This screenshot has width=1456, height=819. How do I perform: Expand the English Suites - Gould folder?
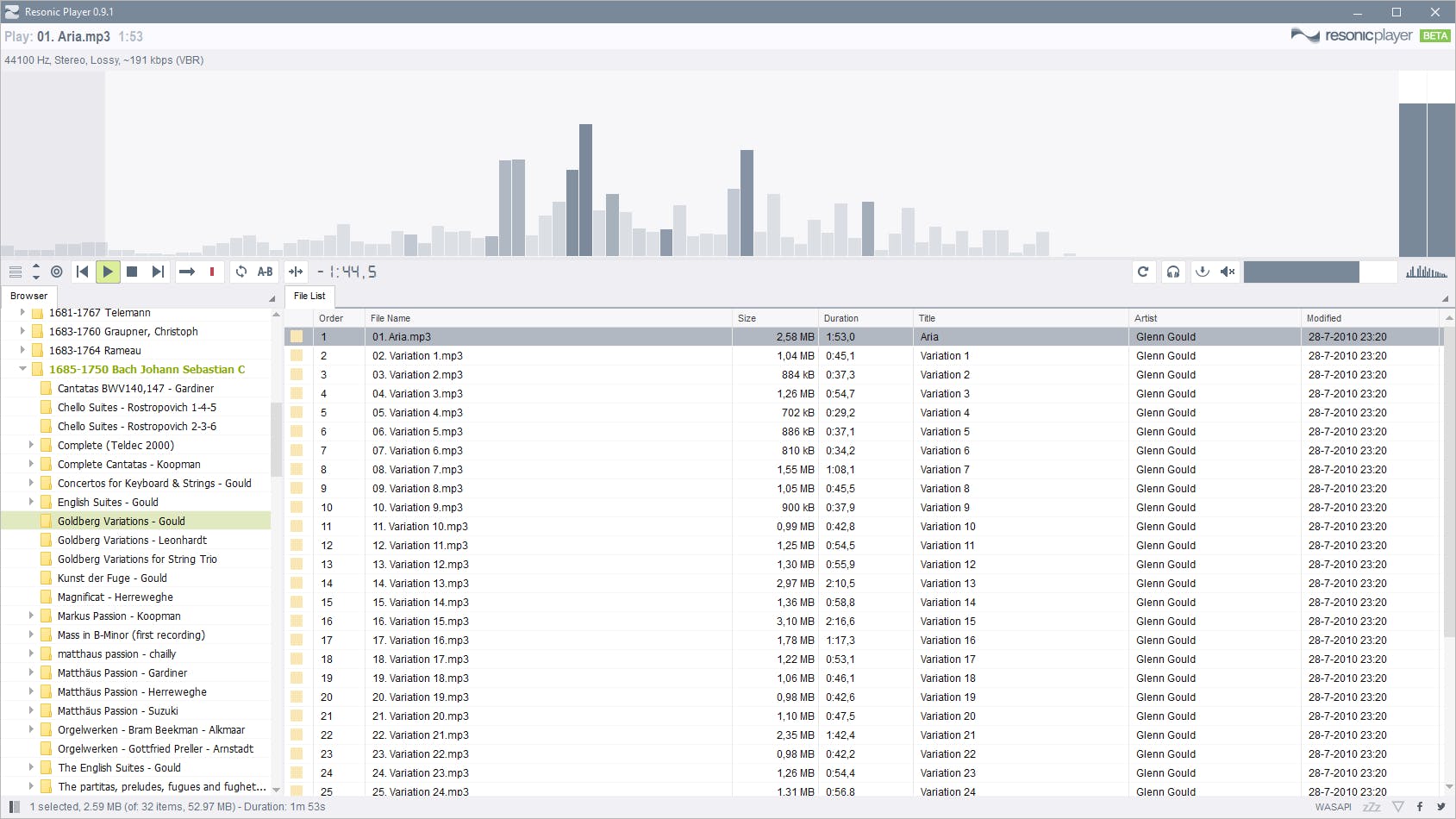point(31,502)
